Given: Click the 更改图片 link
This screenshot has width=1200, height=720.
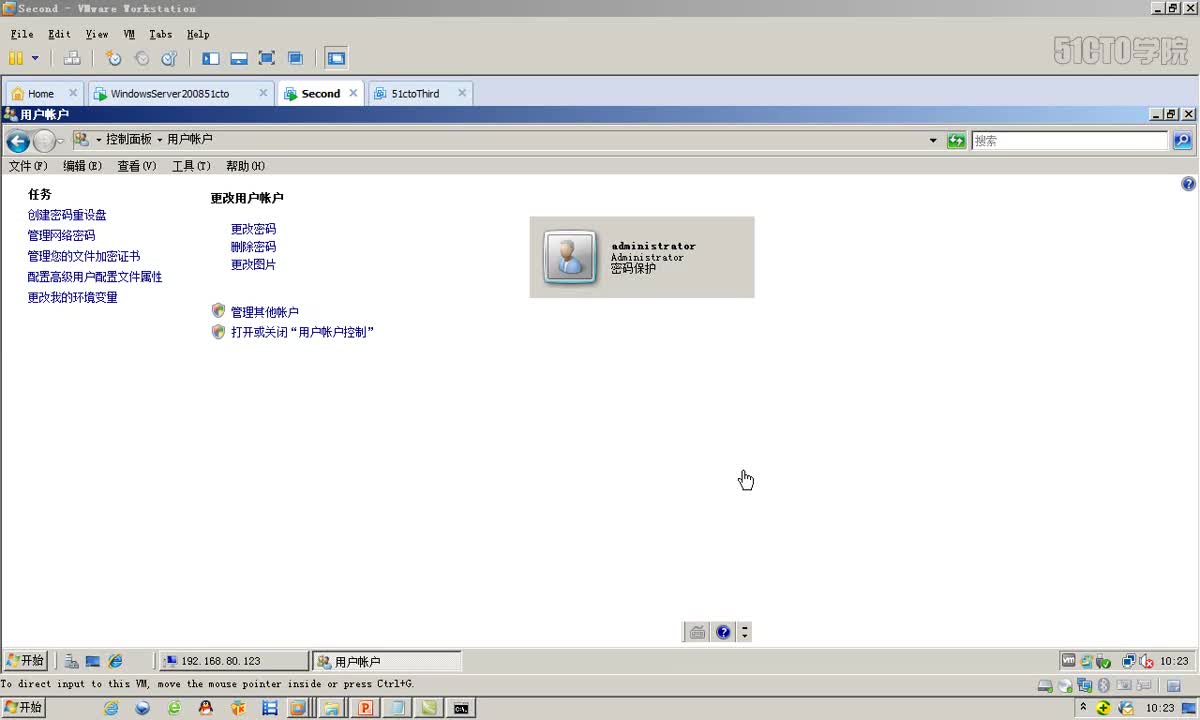Looking at the screenshot, I should pos(253,265).
